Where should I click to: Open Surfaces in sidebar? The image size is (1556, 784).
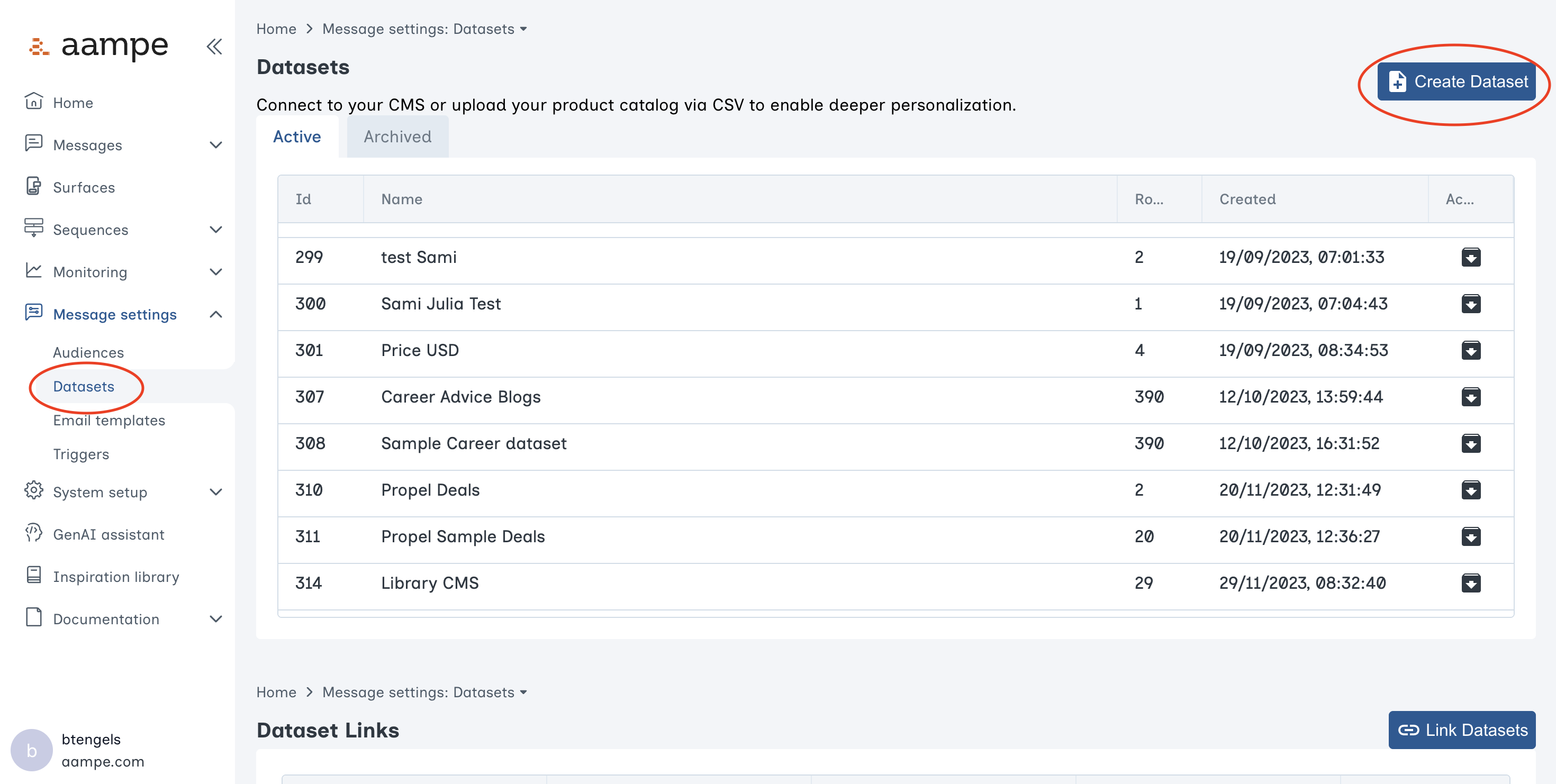84,188
